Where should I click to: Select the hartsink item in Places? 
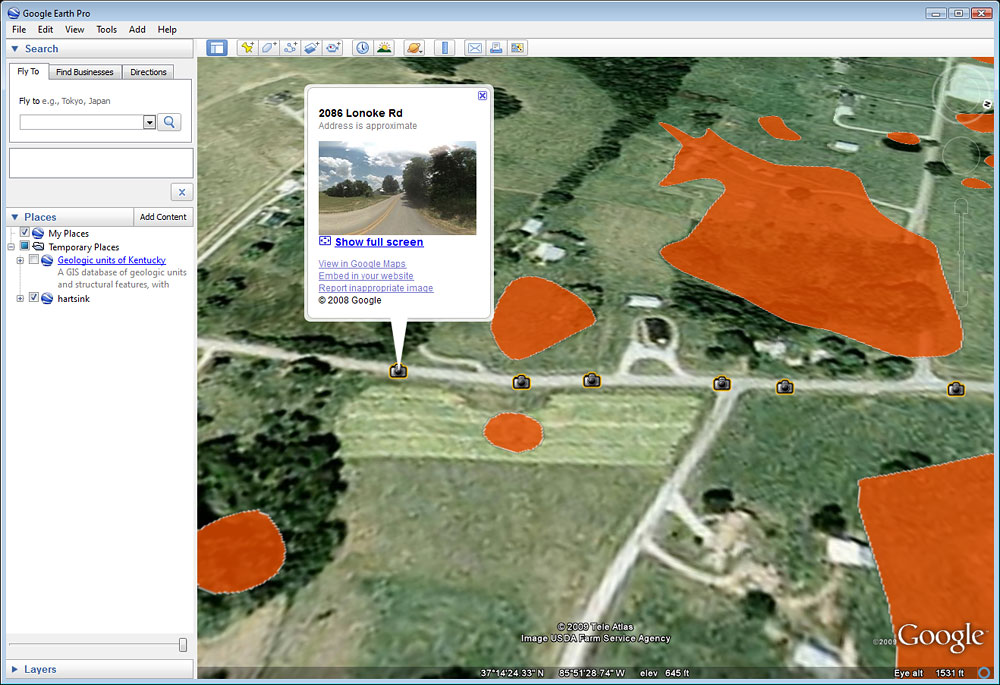click(x=73, y=298)
